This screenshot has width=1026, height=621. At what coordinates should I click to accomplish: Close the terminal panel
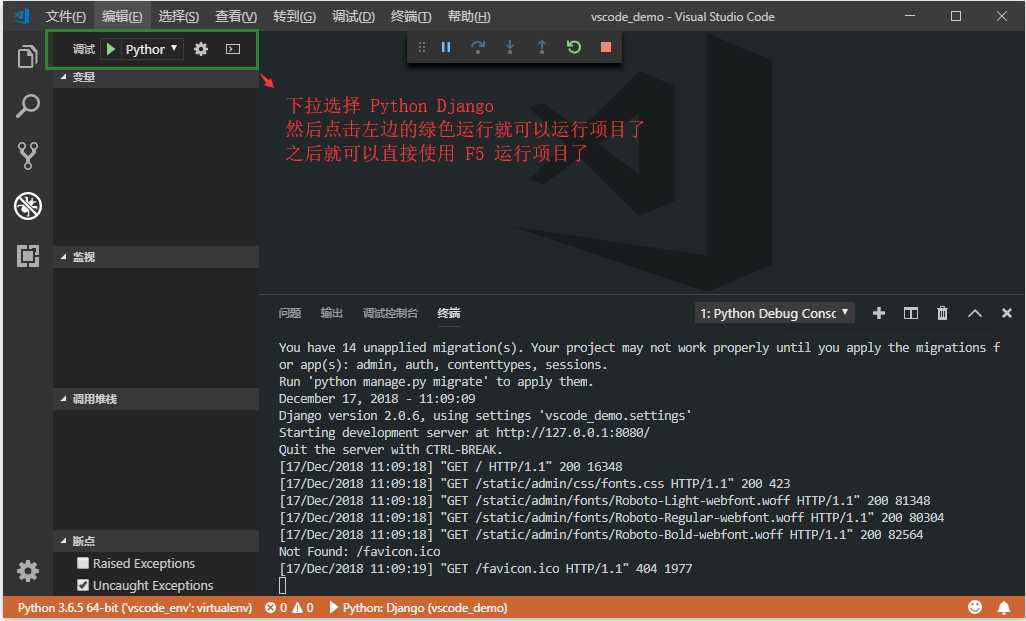point(1007,313)
